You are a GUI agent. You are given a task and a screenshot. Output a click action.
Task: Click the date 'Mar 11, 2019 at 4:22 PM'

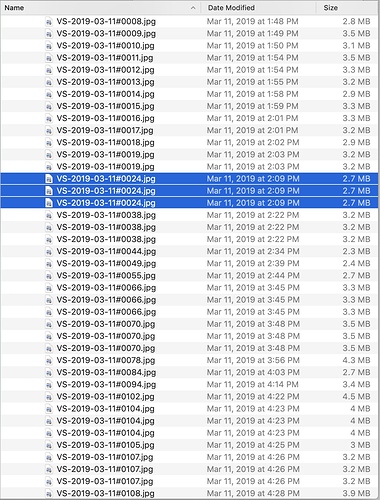click(253, 397)
